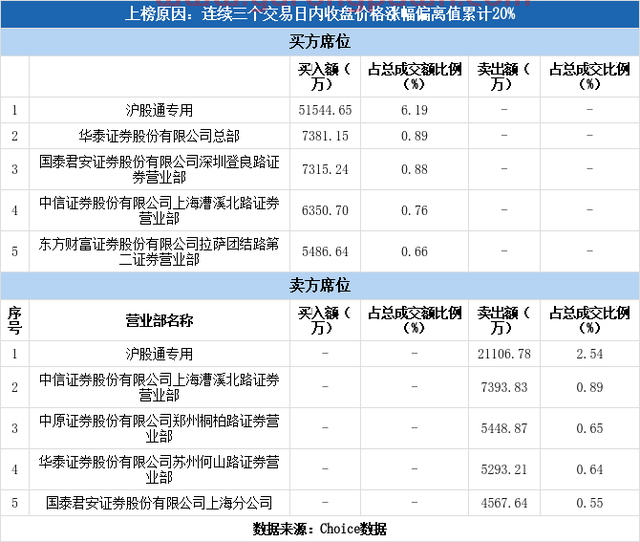Viewport: 640px width, 542px height.
Task: Click the sell amount 5448.87
Action: coord(504,429)
